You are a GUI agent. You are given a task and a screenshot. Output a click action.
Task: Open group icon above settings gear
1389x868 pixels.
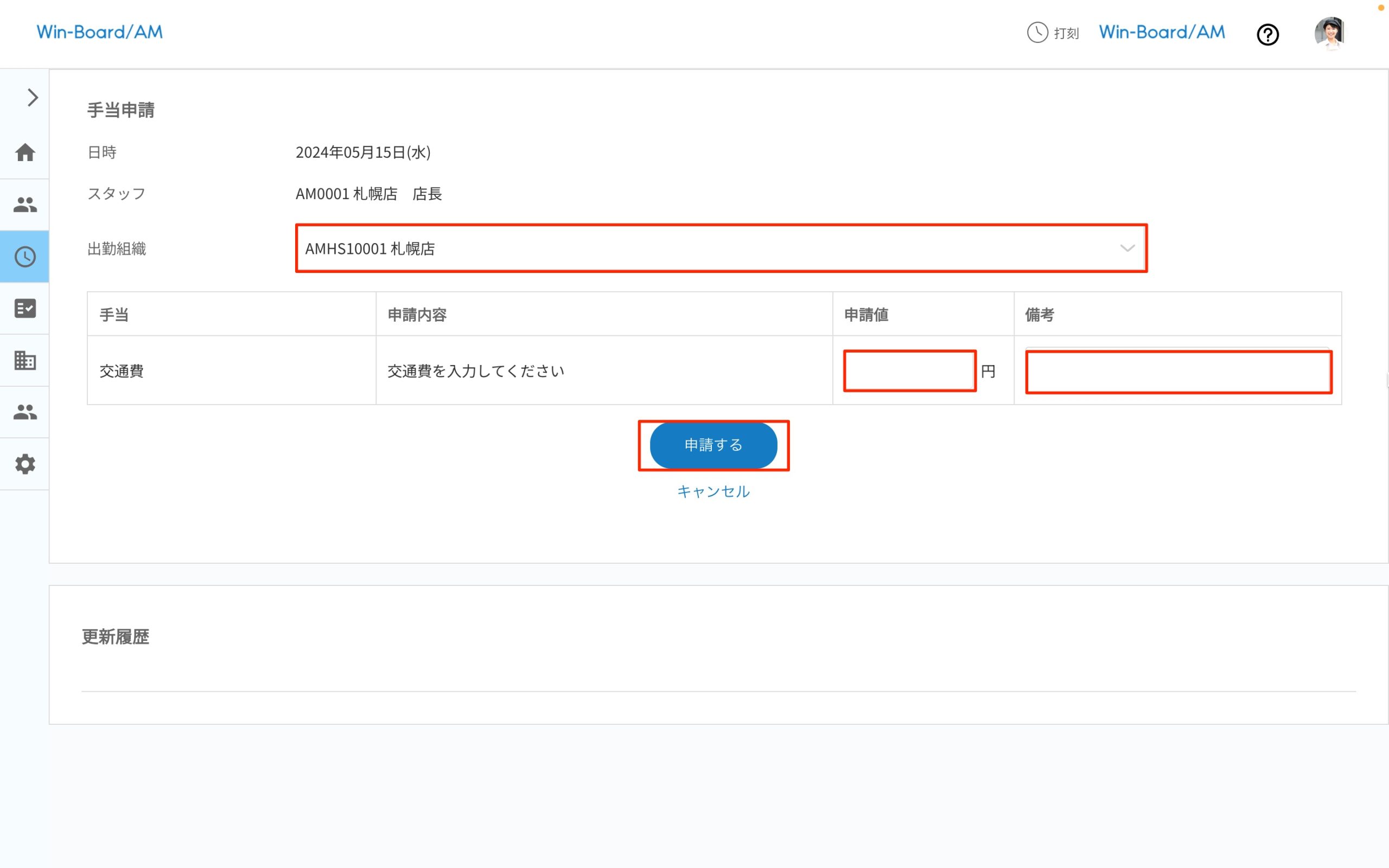coord(24,412)
